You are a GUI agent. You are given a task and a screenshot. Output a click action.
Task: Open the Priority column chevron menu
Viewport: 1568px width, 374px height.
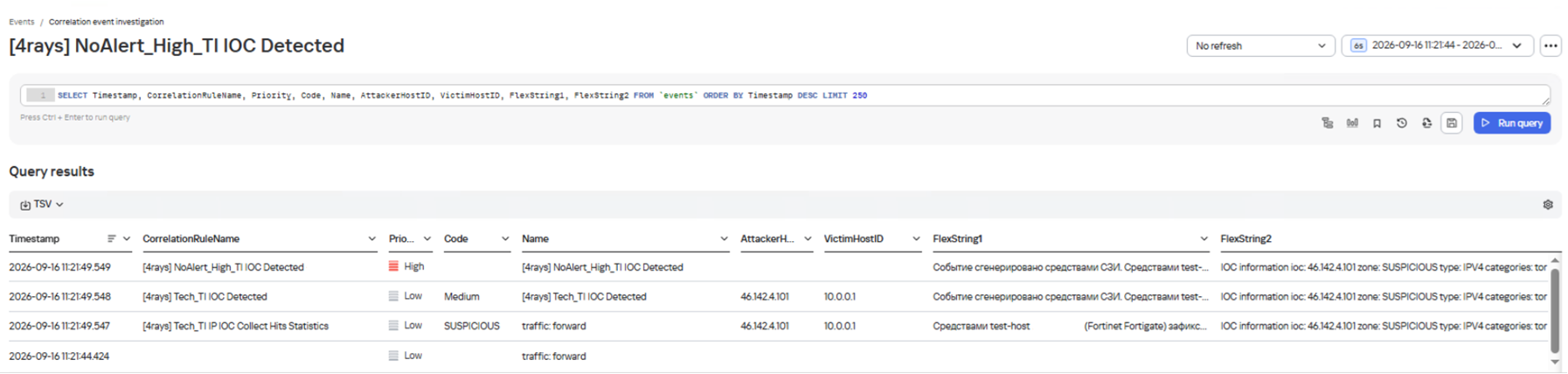tap(427, 239)
